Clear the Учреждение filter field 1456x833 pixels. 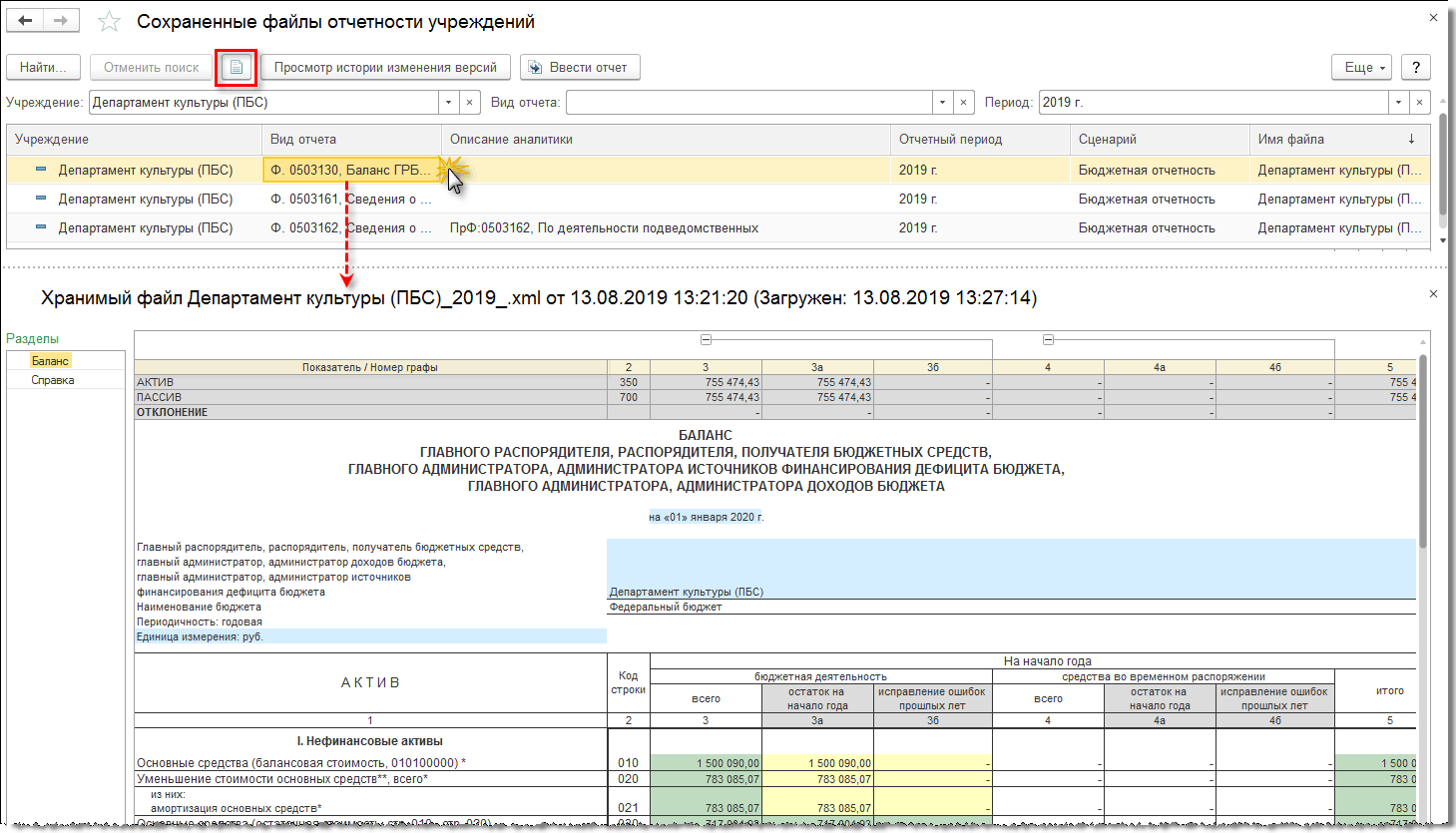click(x=470, y=103)
